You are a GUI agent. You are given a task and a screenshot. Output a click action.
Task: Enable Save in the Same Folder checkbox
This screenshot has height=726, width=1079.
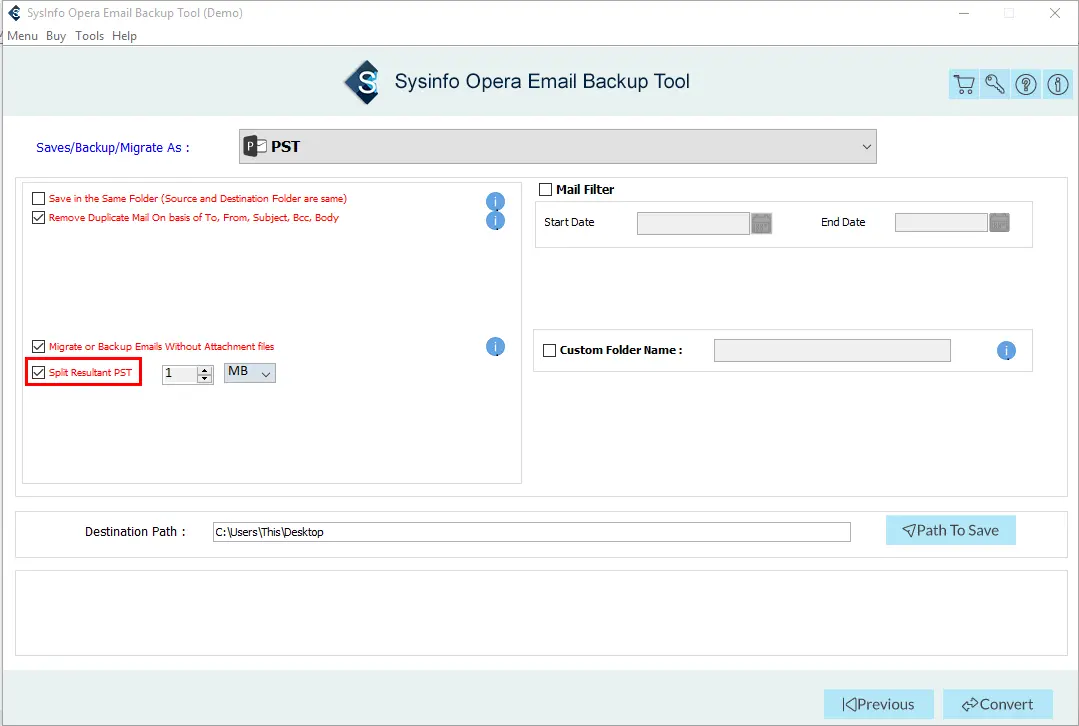(39, 199)
